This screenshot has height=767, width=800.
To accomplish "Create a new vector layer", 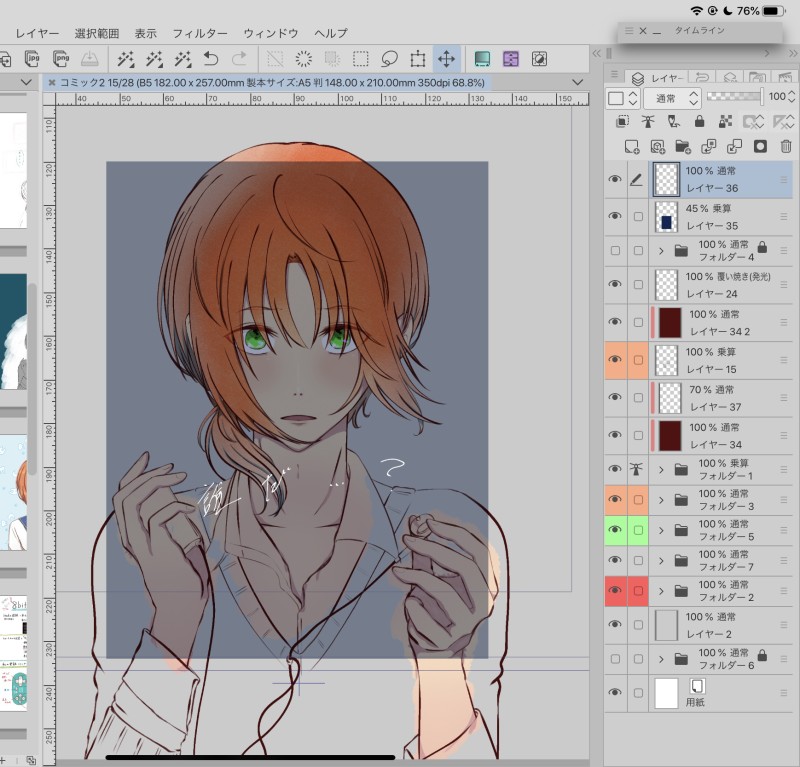I will pos(658,147).
